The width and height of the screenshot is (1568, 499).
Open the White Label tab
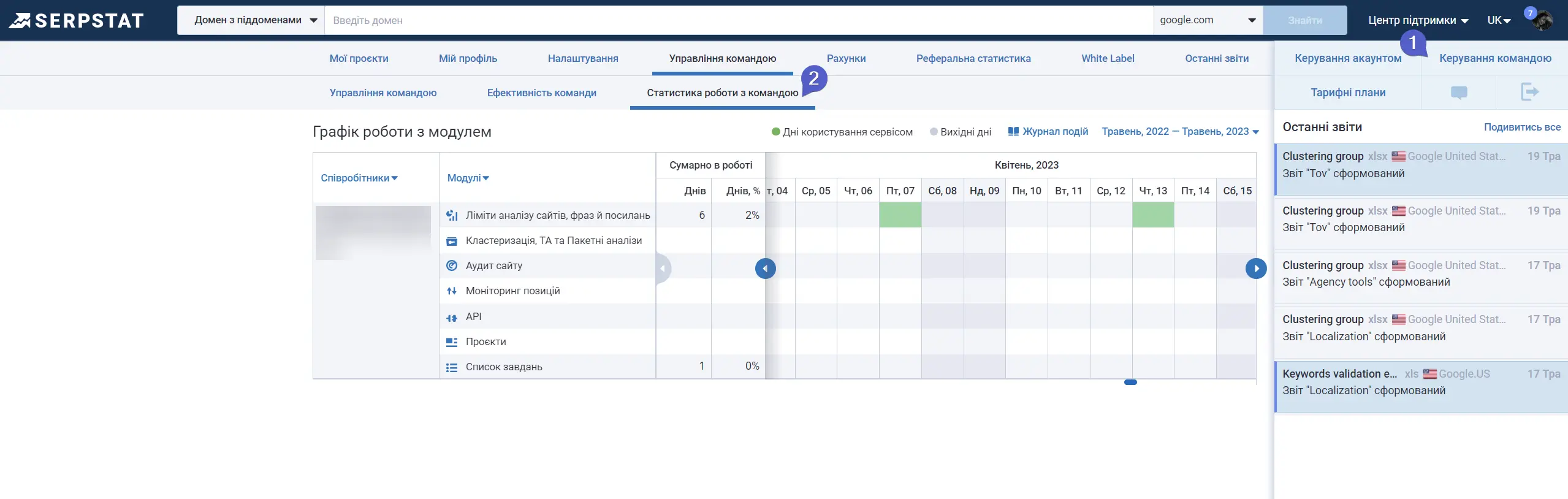pos(1108,58)
